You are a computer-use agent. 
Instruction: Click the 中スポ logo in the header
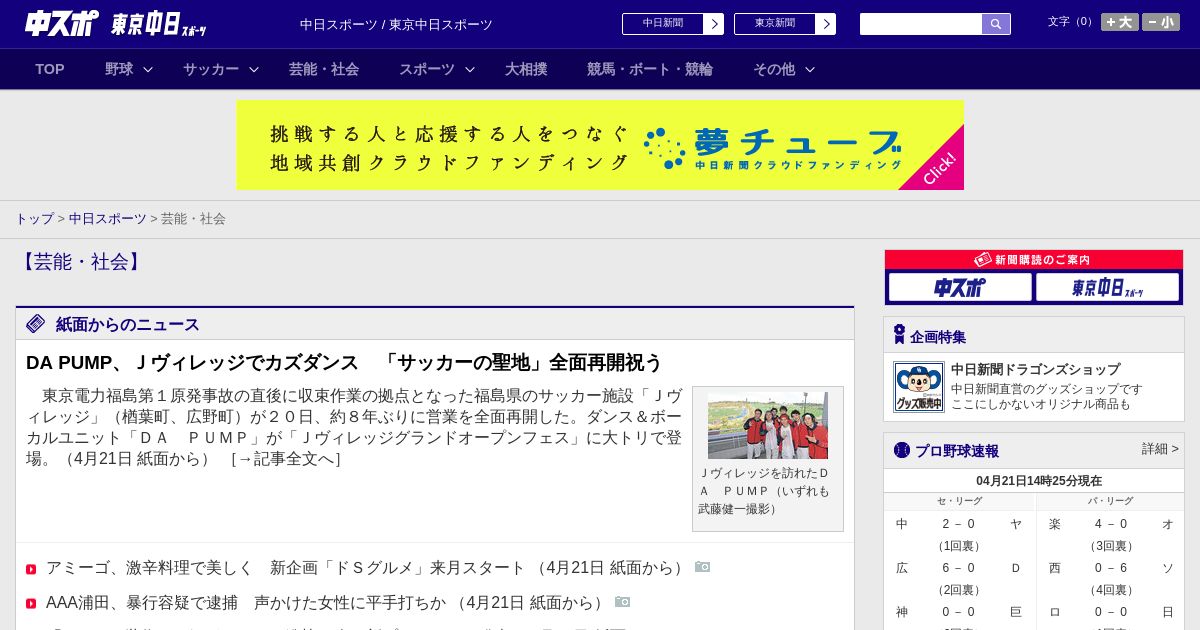[x=61, y=24]
